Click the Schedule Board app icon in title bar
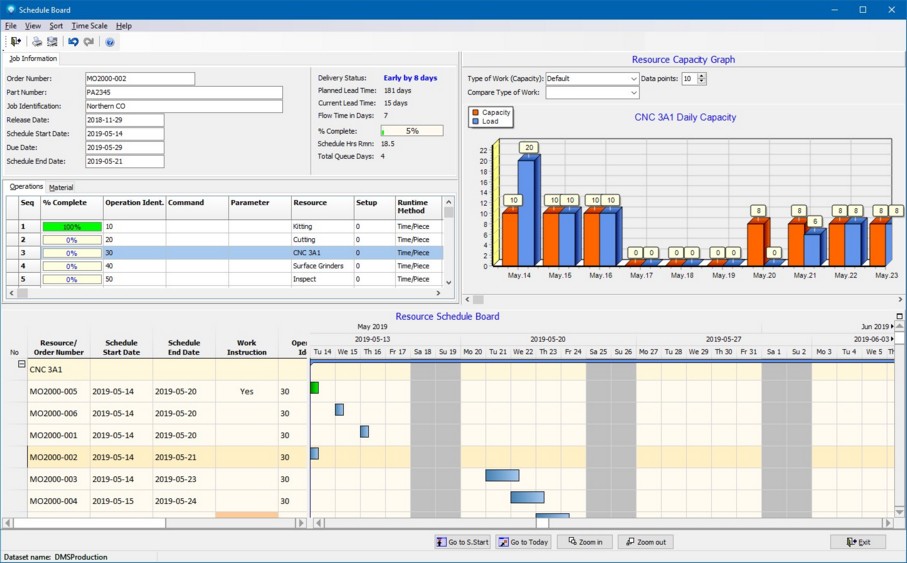The image size is (907, 563). click(x=10, y=9)
